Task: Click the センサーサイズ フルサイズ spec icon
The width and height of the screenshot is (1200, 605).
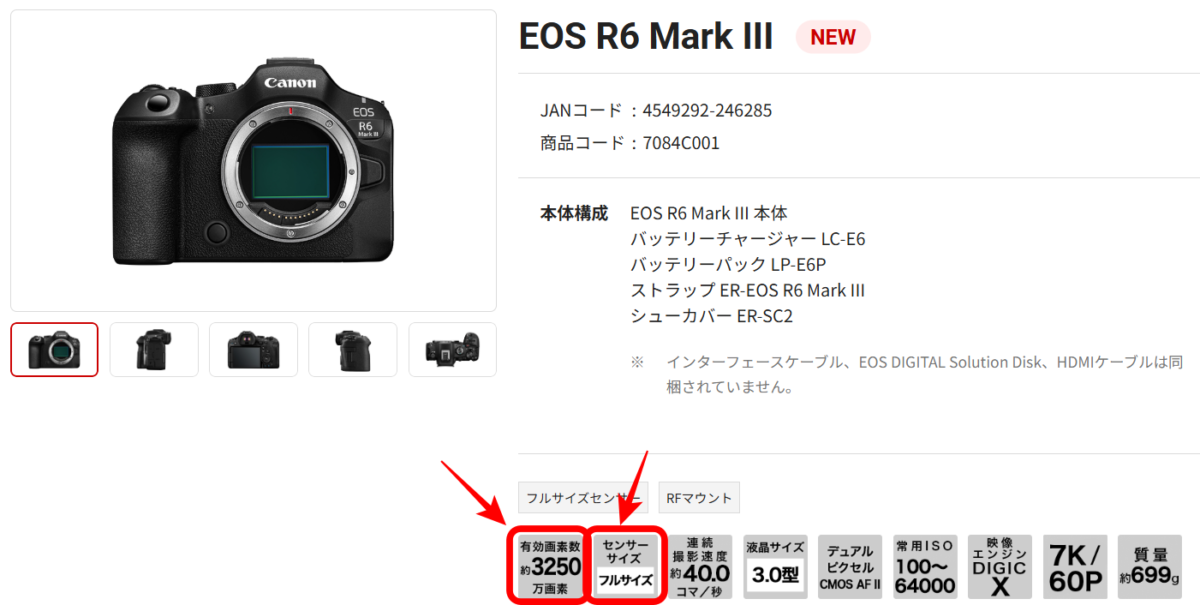Action: (626, 566)
